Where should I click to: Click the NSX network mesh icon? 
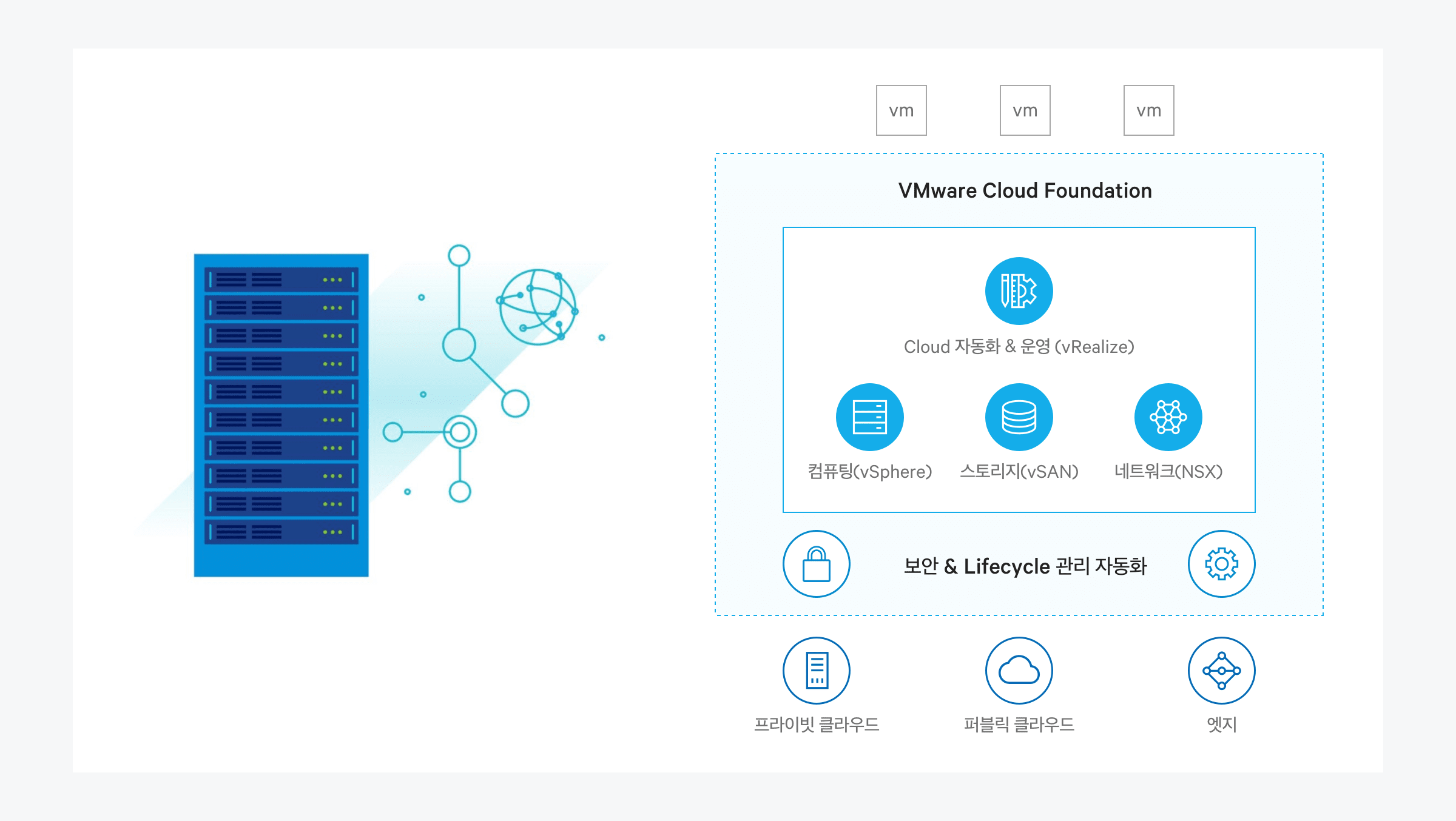(1168, 417)
